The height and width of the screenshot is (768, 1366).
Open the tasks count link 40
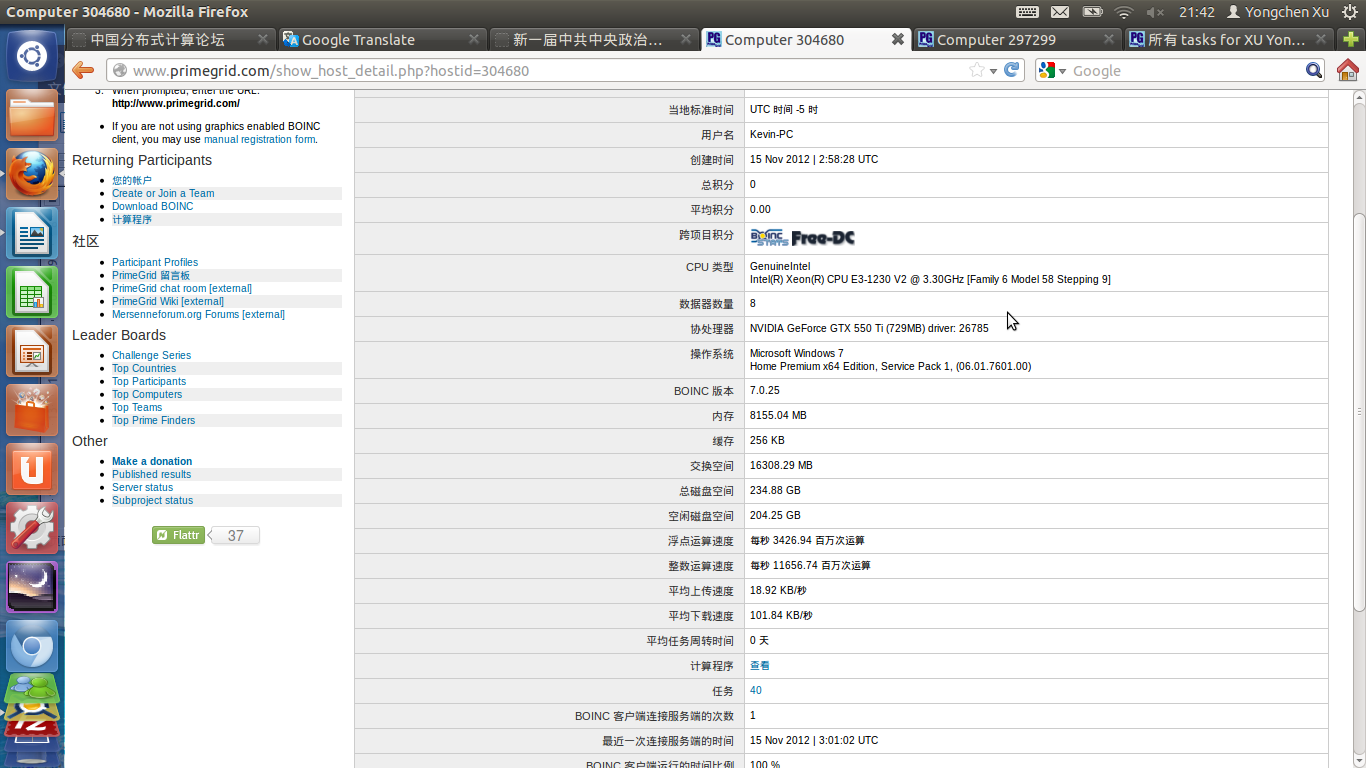tap(756, 690)
